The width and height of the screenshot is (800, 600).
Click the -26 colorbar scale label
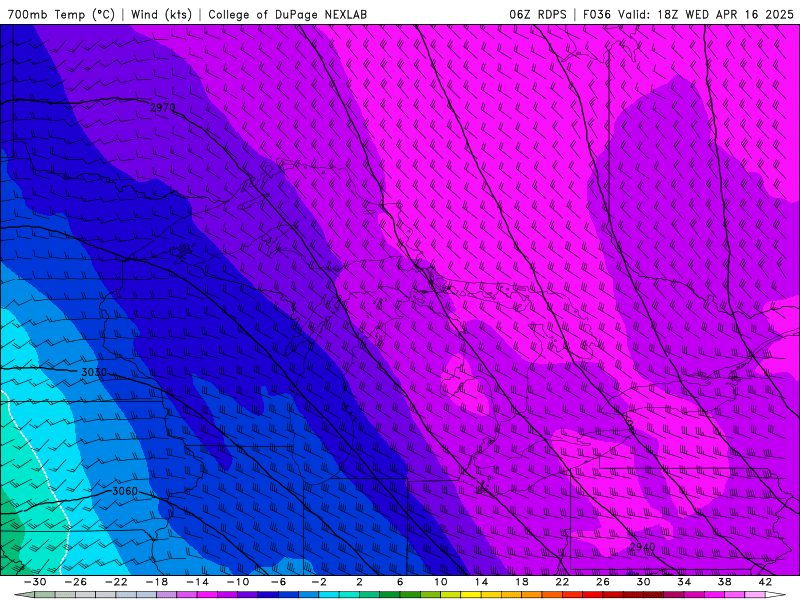coord(76,582)
